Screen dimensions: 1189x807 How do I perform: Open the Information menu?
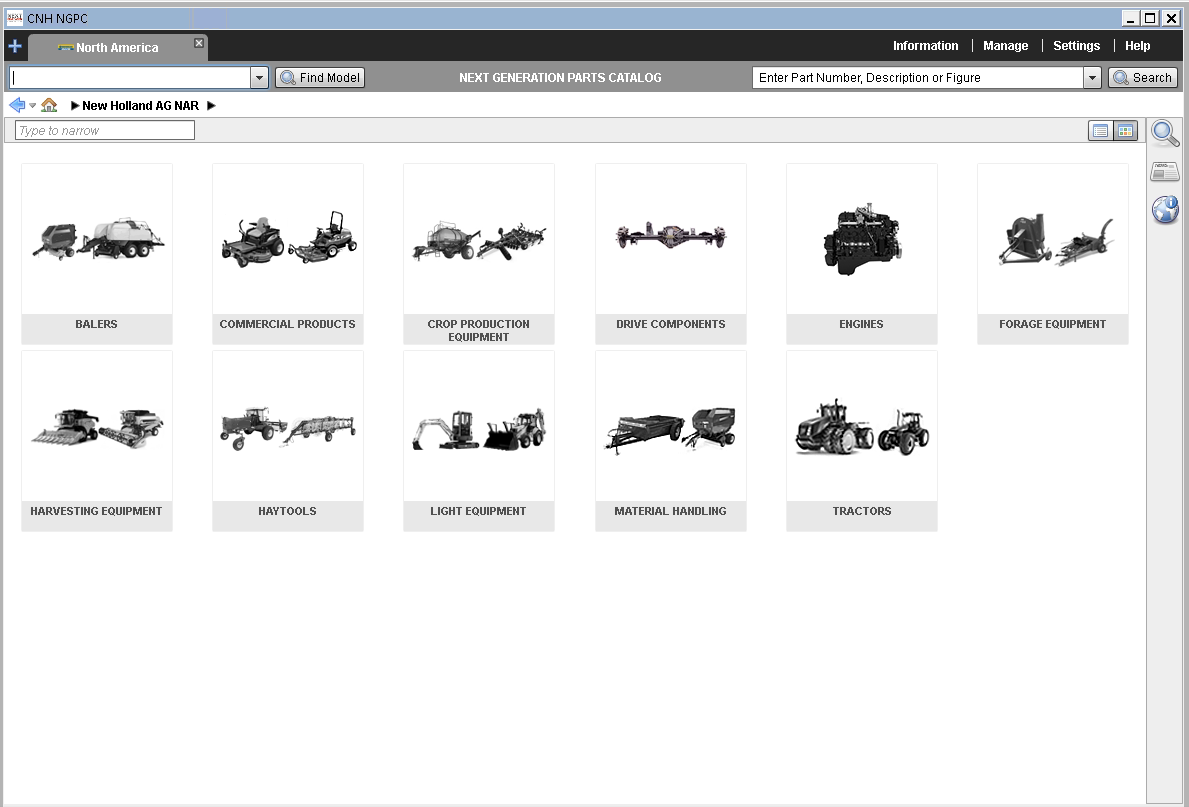coord(925,46)
